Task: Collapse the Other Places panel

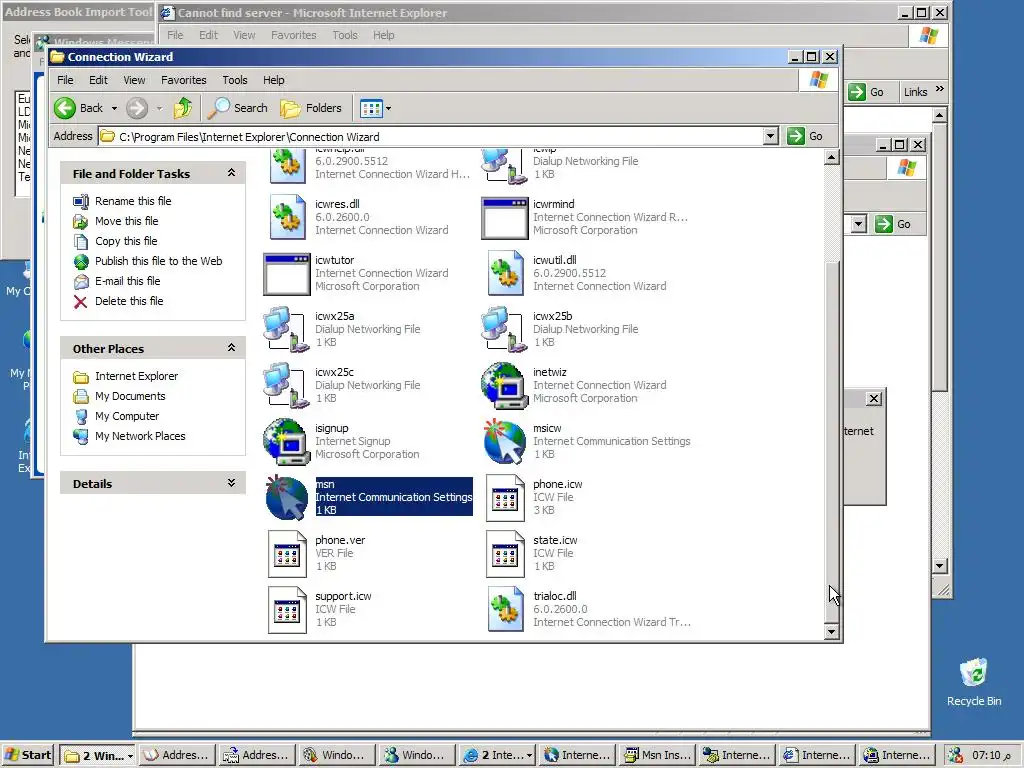Action: pyautogui.click(x=231, y=348)
